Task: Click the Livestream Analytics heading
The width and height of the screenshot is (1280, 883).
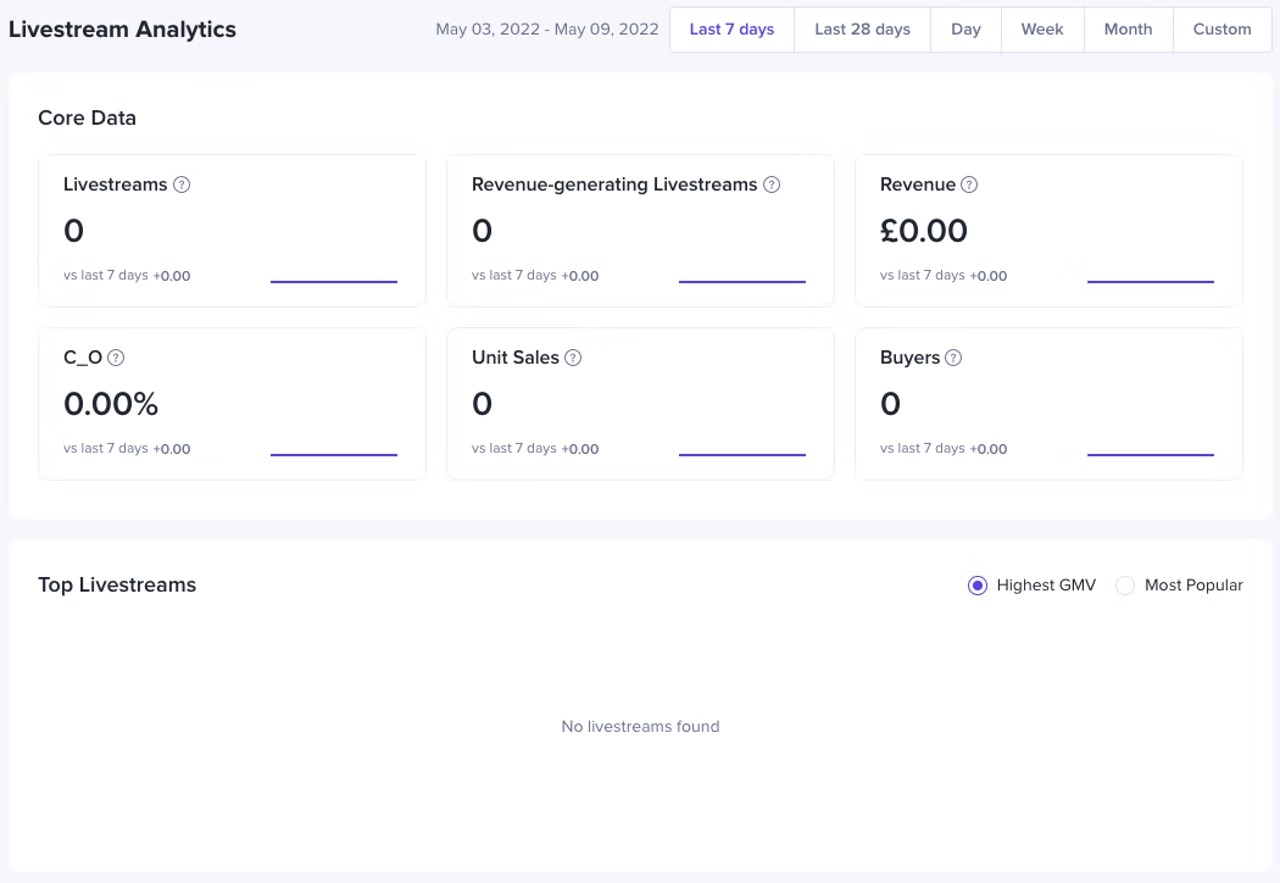Action: pos(122,29)
